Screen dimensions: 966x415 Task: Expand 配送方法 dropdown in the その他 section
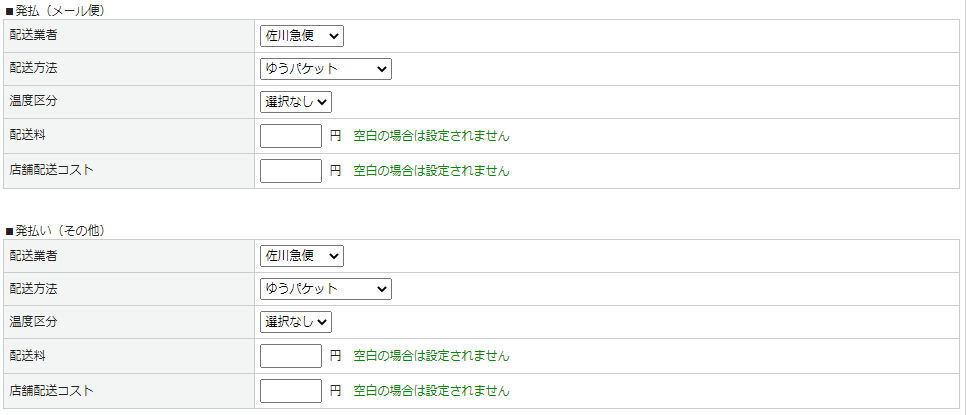pyautogui.click(x=325, y=289)
